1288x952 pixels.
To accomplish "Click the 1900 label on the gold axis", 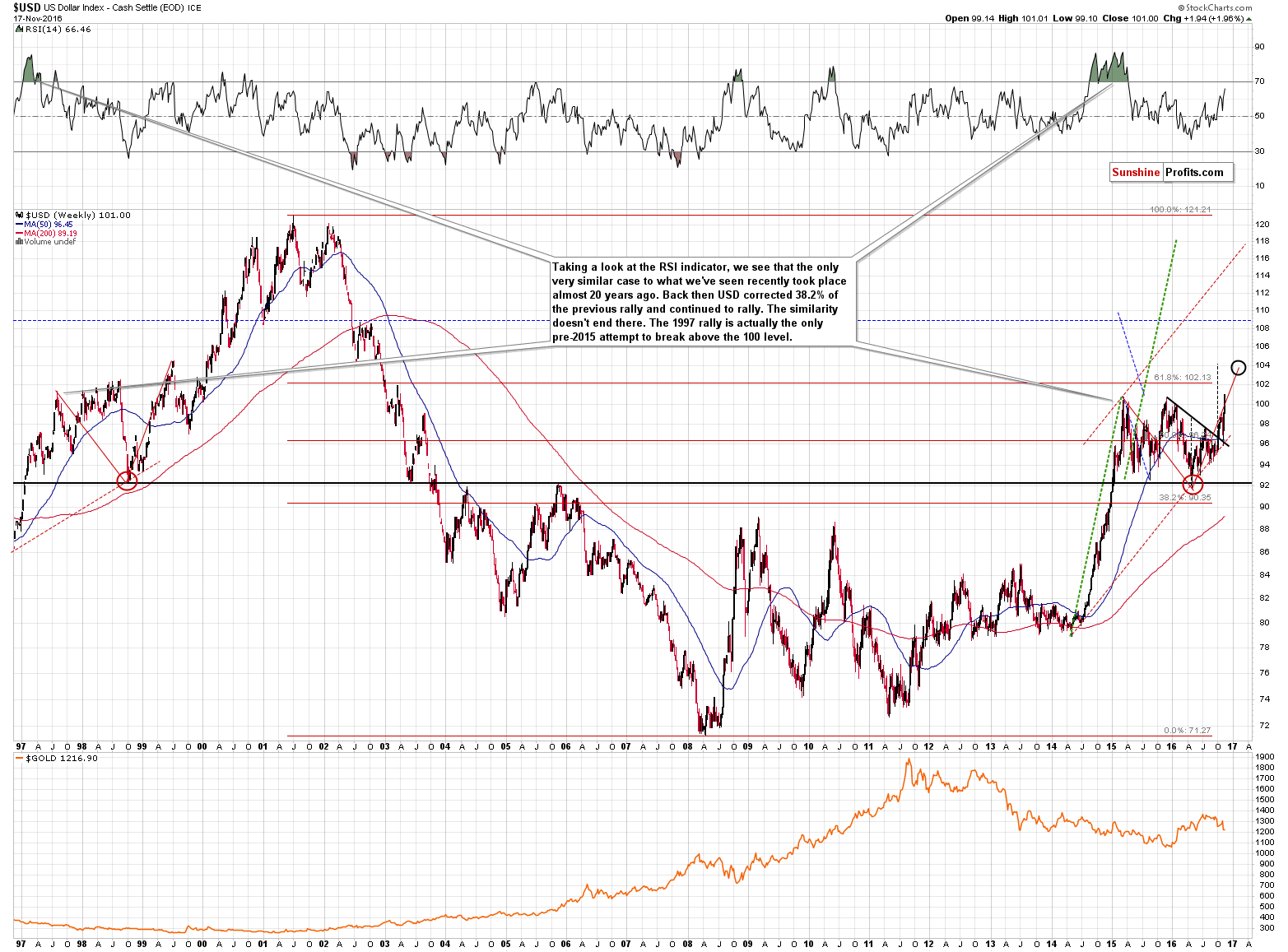I will 1265,757.
